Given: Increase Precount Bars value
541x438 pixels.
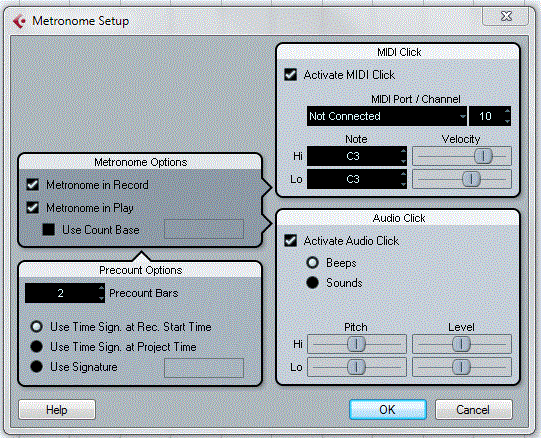Looking at the screenshot, I should point(101,288).
